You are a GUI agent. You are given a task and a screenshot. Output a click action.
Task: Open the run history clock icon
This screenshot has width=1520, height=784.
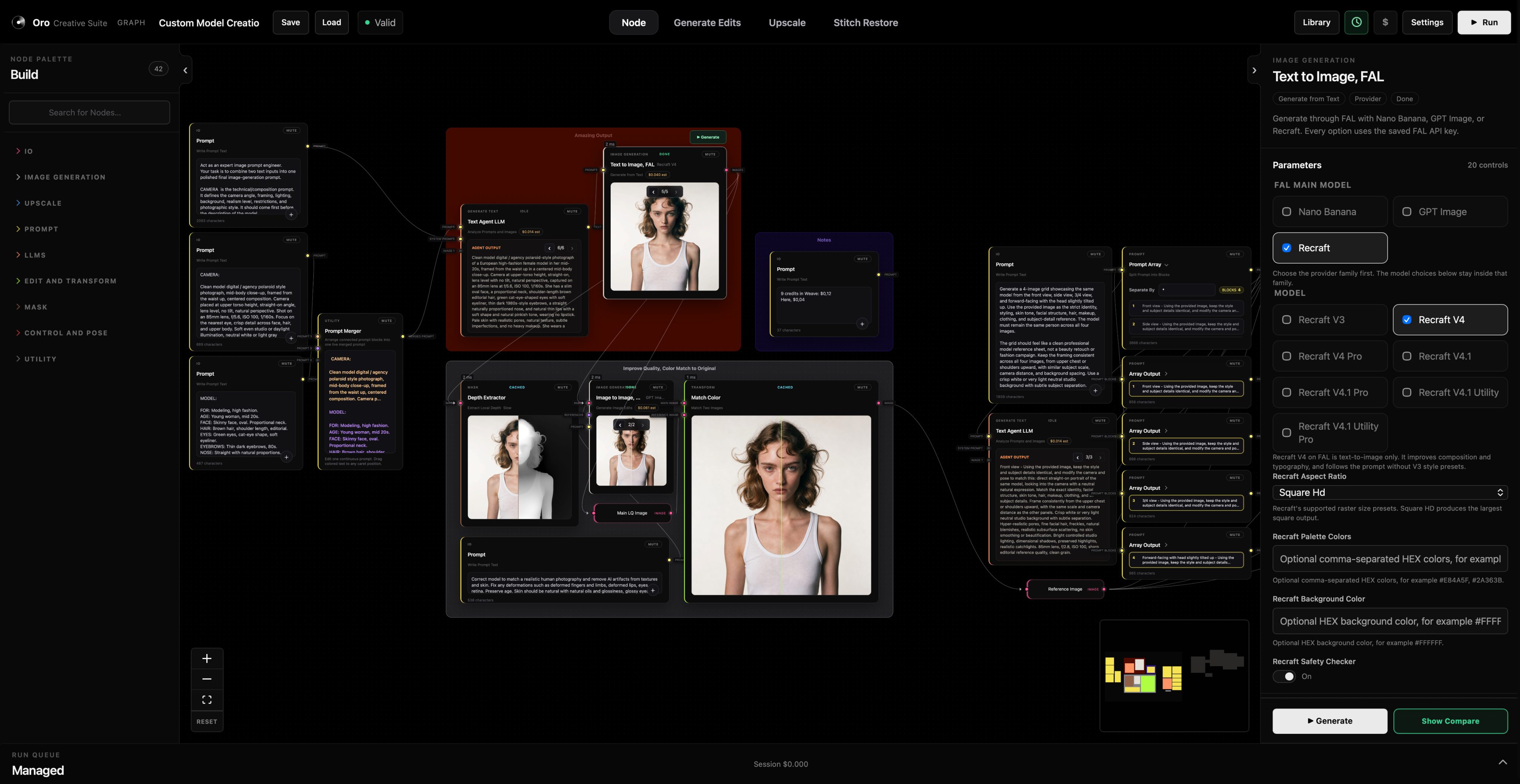[1356, 22]
